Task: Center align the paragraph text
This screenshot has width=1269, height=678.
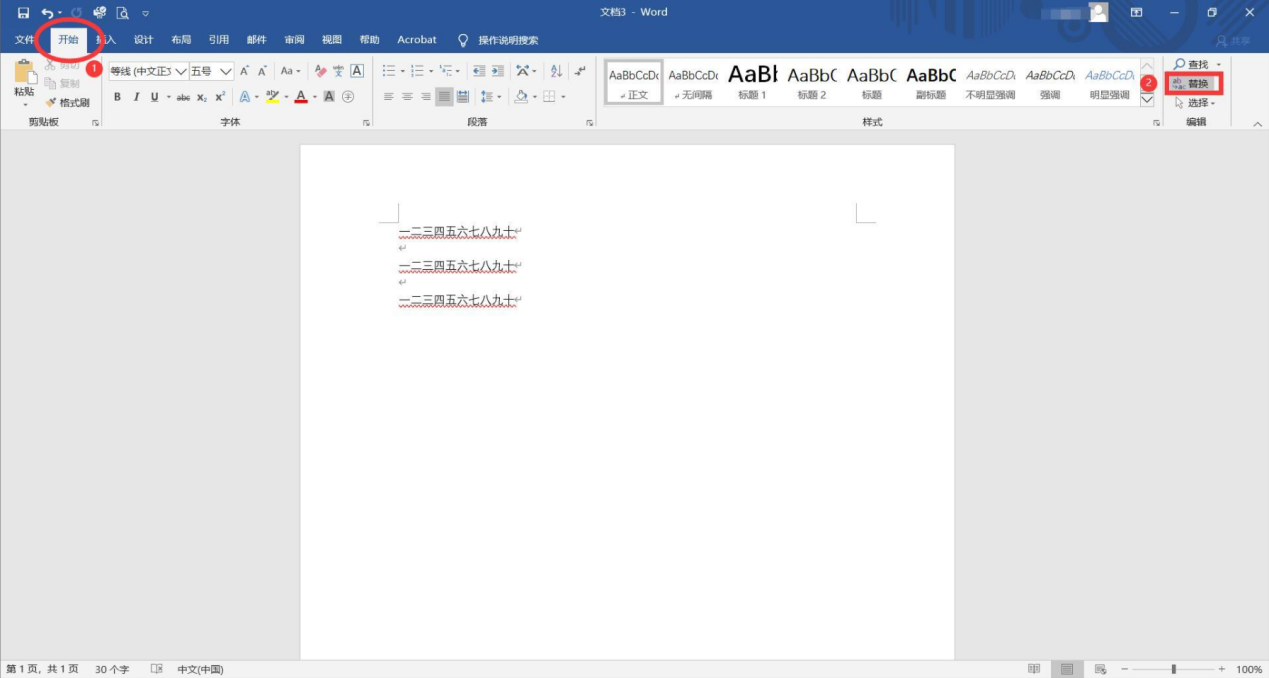Action: click(x=407, y=97)
